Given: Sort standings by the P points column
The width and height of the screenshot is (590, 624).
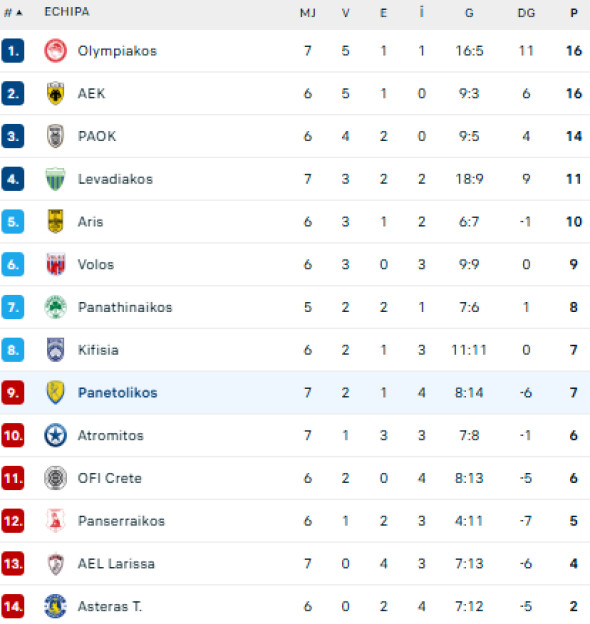Looking at the screenshot, I should [x=573, y=13].
